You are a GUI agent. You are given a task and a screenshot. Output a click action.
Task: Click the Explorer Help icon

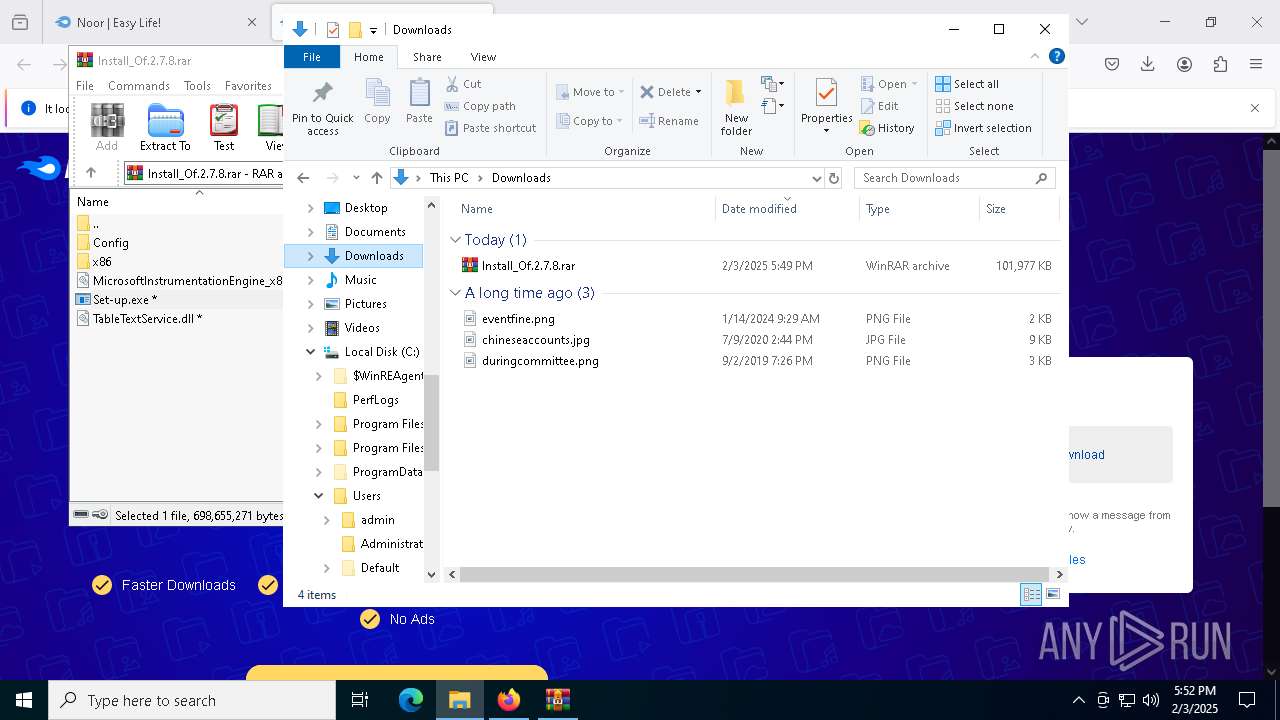click(1056, 57)
